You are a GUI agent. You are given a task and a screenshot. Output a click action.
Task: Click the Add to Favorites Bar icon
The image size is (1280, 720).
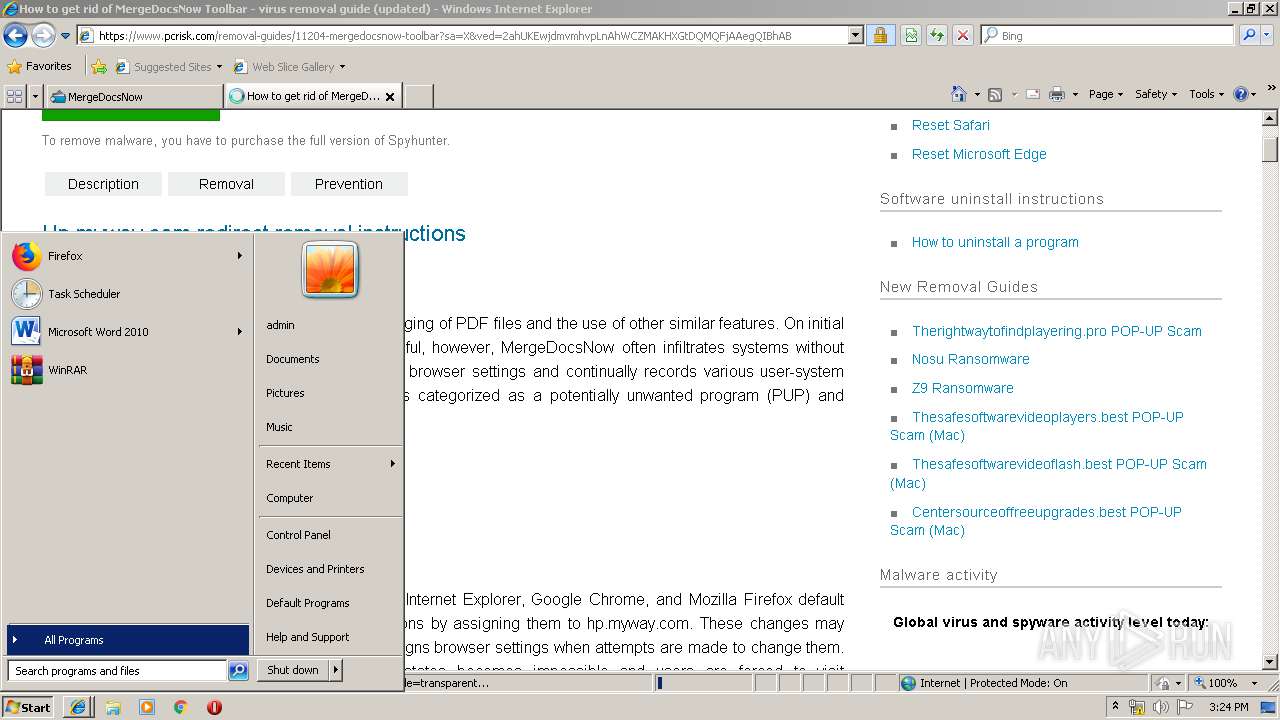click(99, 67)
